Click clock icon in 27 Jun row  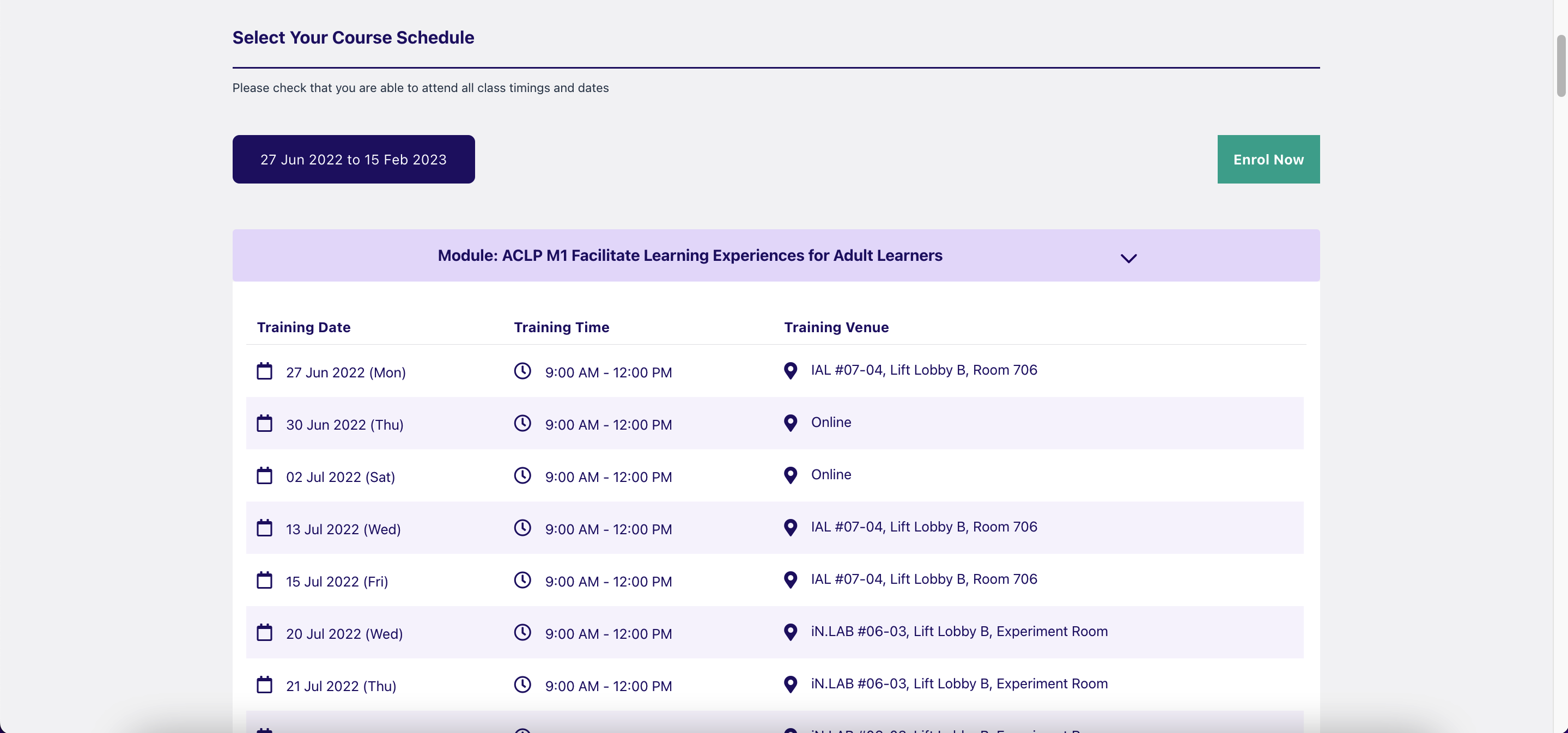pyautogui.click(x=522, y=370)
